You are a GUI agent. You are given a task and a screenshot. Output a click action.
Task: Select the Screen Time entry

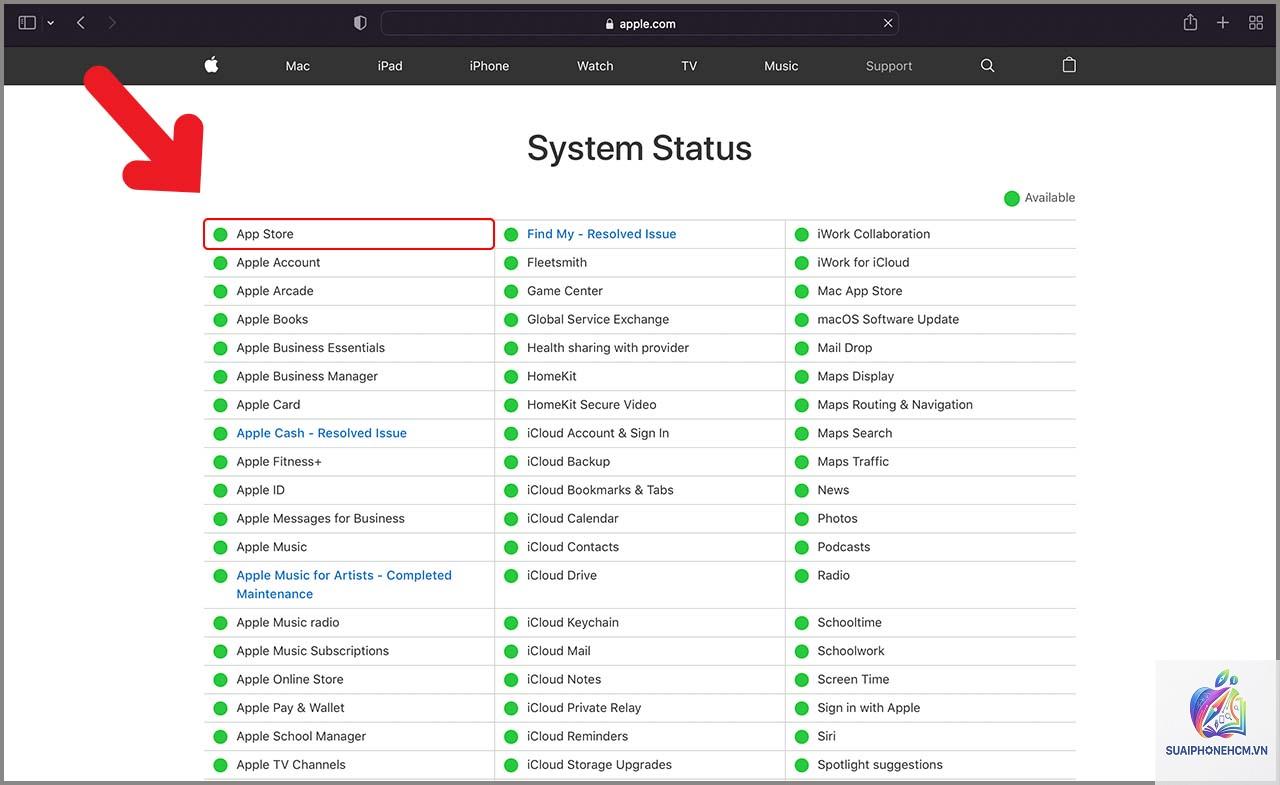coord(853,679)
